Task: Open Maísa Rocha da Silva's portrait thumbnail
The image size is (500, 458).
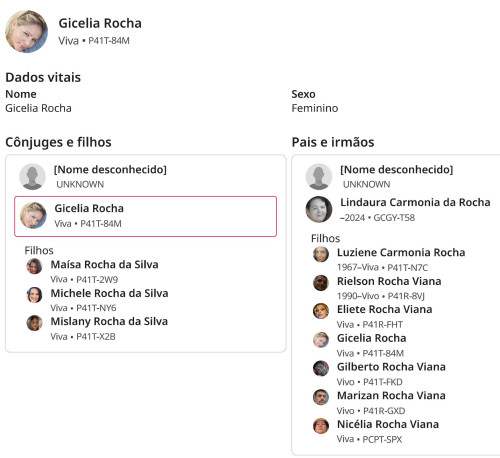Action: pyautogui.click(x=34, y=266)
